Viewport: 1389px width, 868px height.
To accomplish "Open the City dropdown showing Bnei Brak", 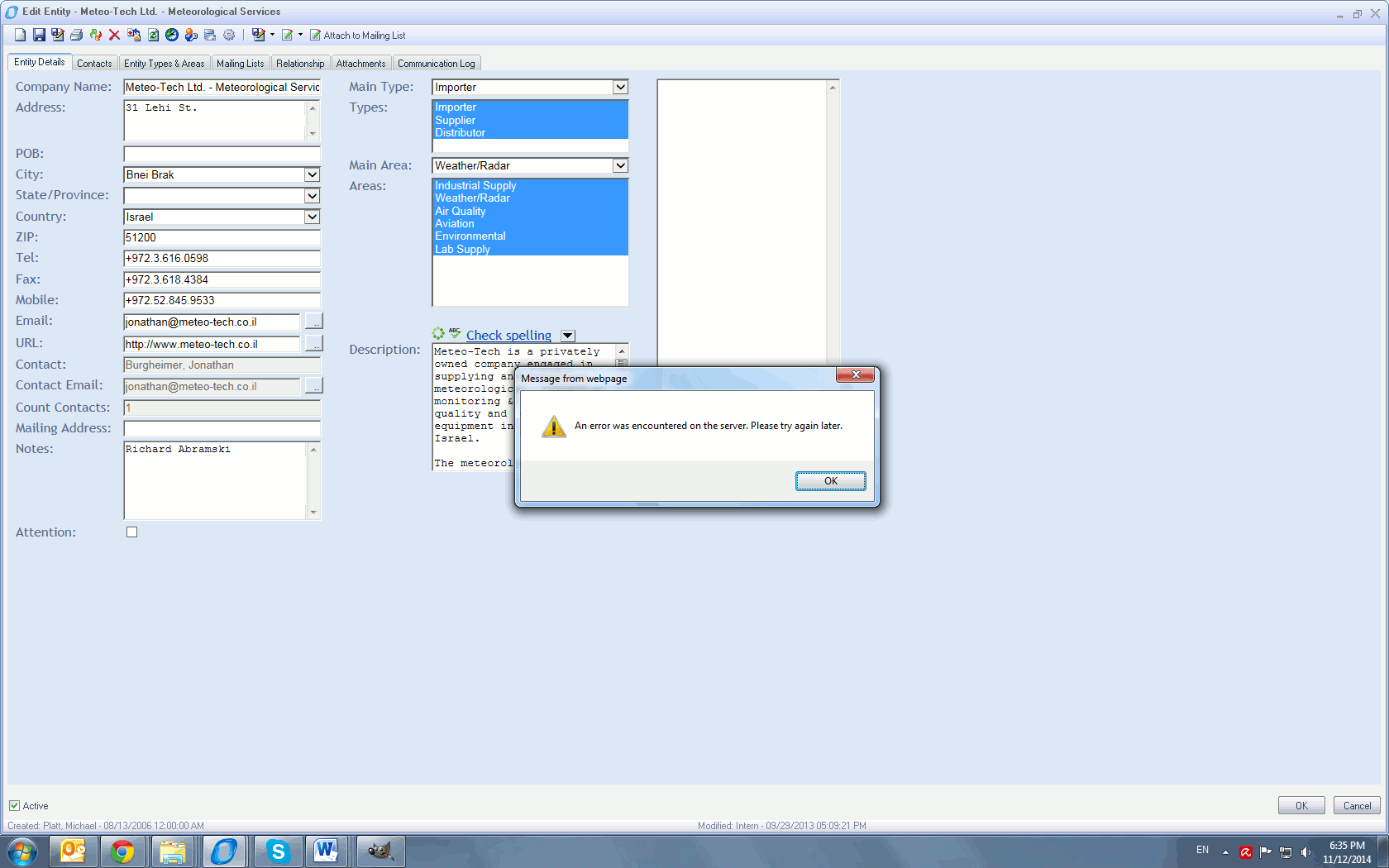I will 312,174.
